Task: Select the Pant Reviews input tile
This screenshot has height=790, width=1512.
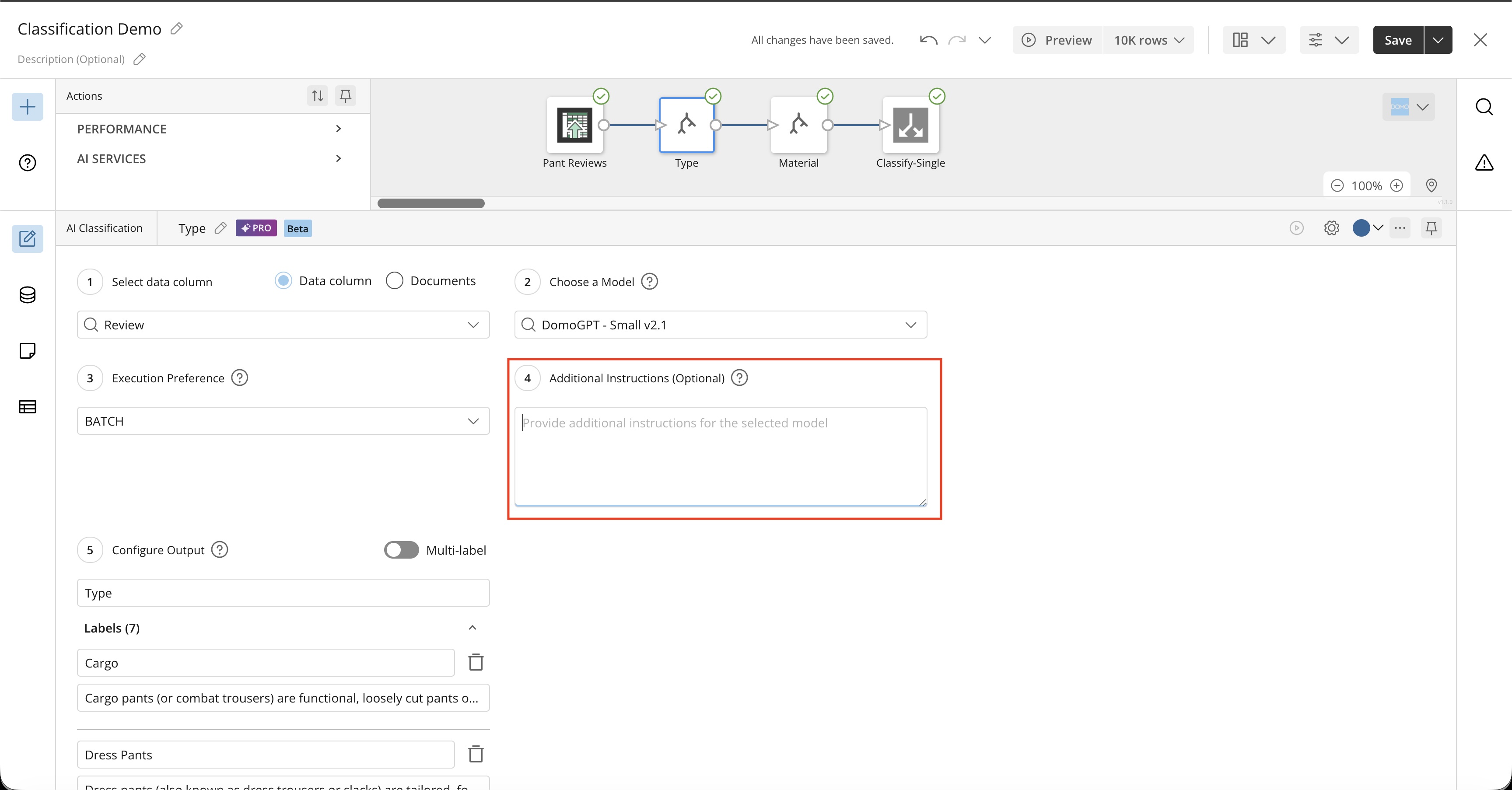Action: click(574, 125)
